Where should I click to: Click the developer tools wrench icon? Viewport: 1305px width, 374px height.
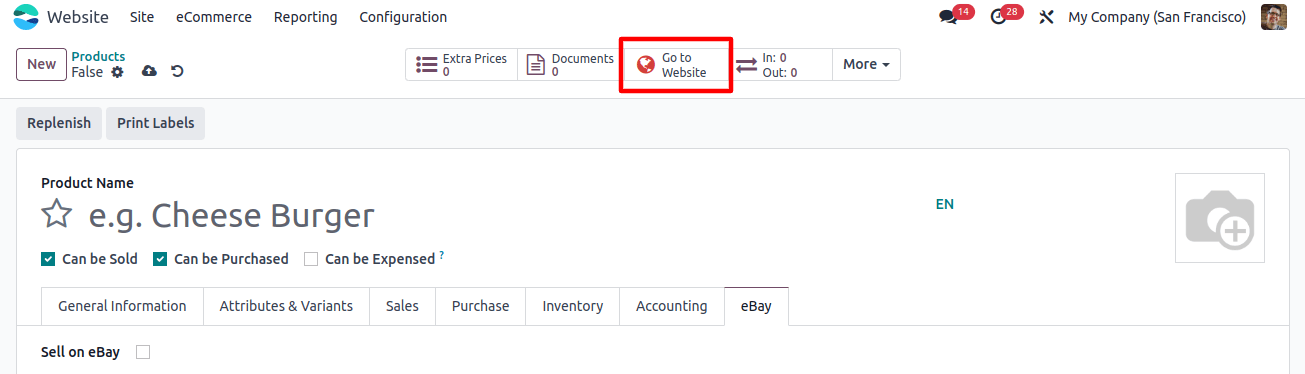1047,17
